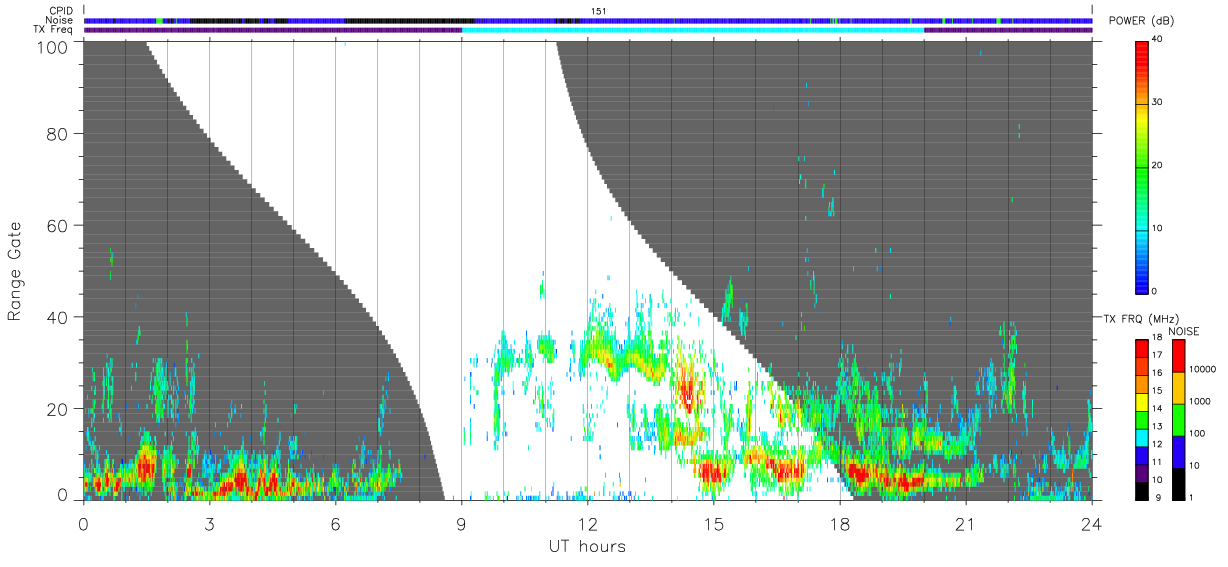Click the '15' tick on UT hours axis

713,524
